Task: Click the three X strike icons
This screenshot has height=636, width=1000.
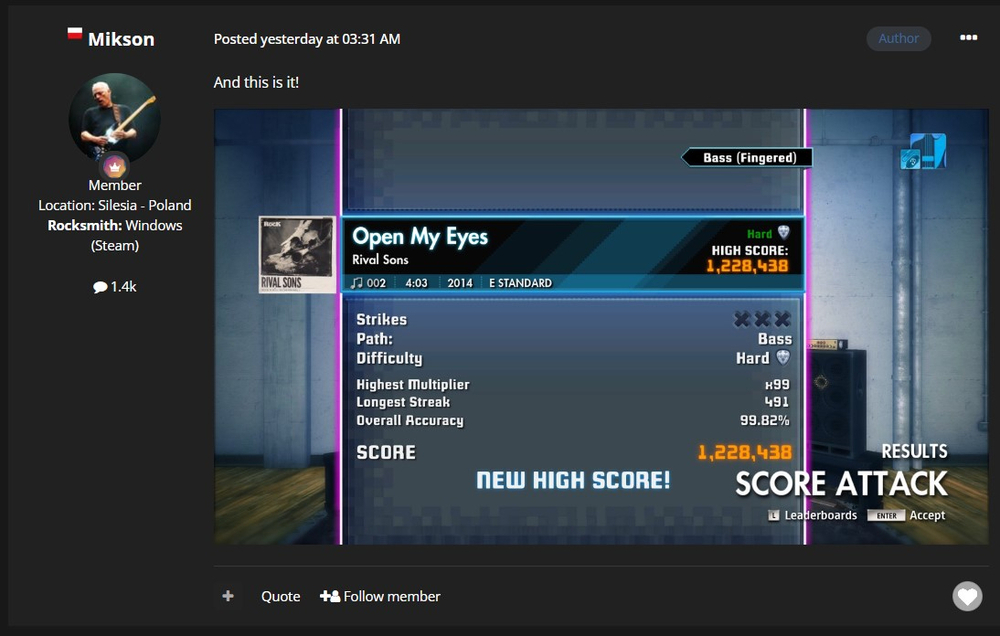Action: [x=762, y=319]
